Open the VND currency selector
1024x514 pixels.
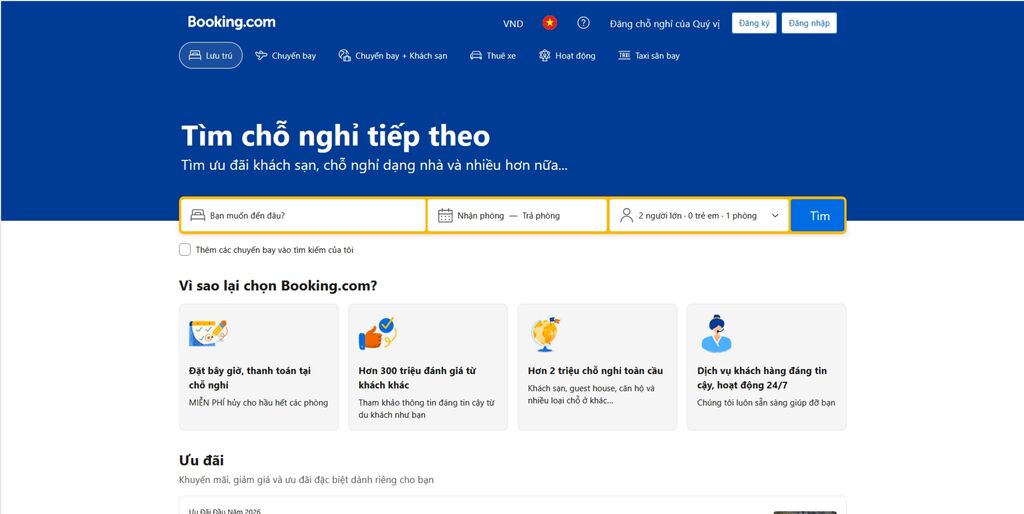point(513,23)
